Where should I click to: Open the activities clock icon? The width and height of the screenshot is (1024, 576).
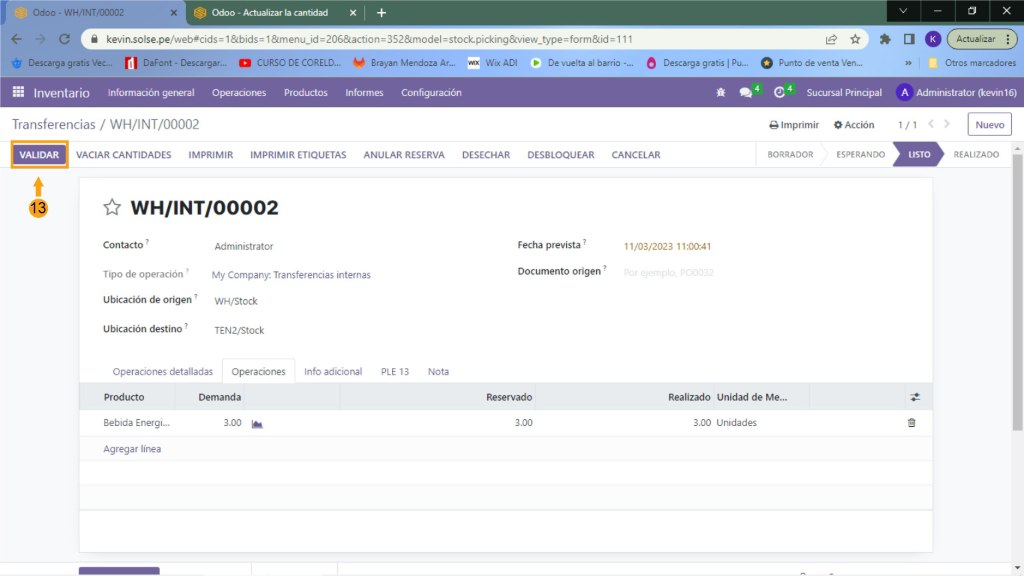[779, 93]
